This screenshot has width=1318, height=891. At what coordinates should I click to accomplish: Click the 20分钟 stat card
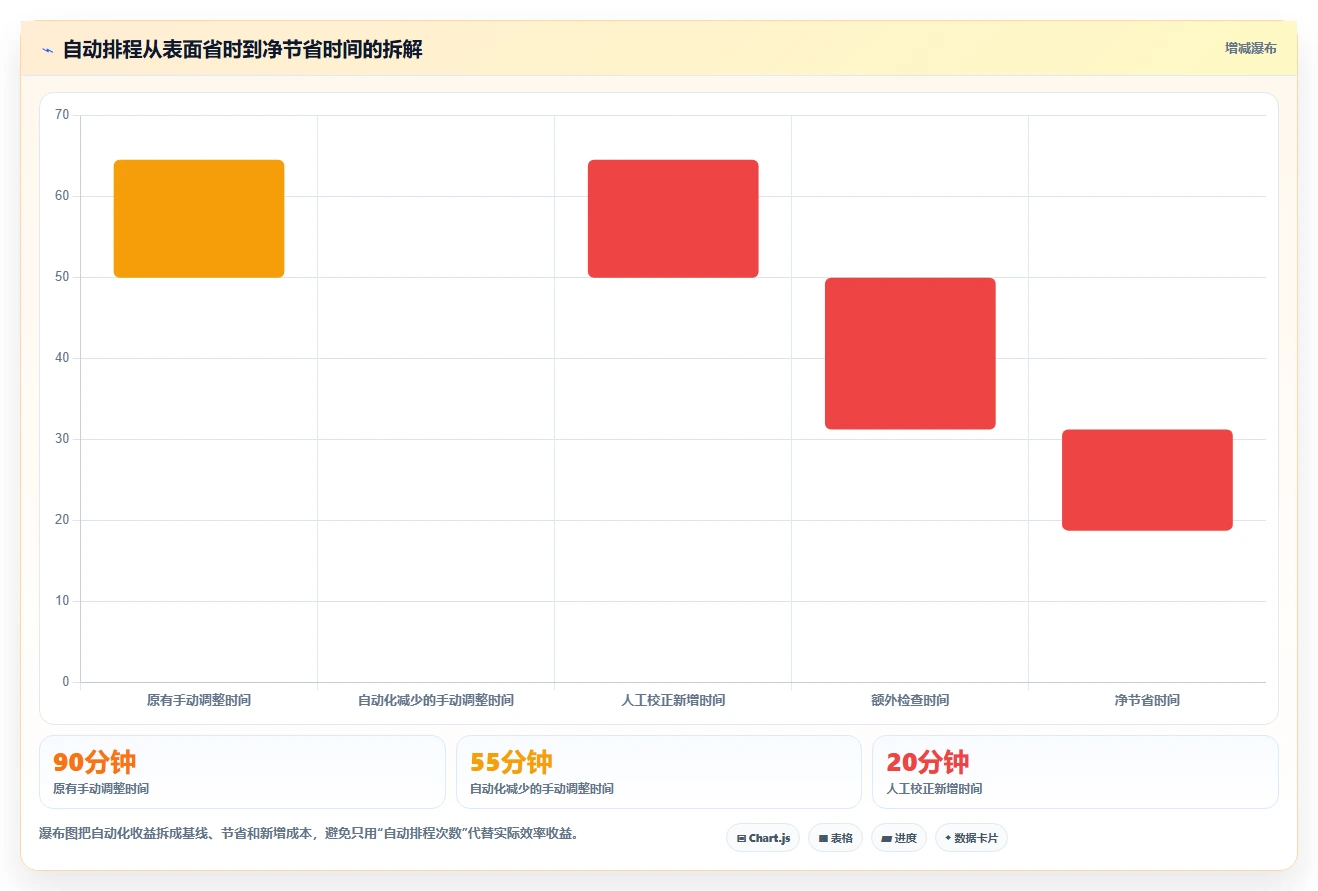(1075, 772)
